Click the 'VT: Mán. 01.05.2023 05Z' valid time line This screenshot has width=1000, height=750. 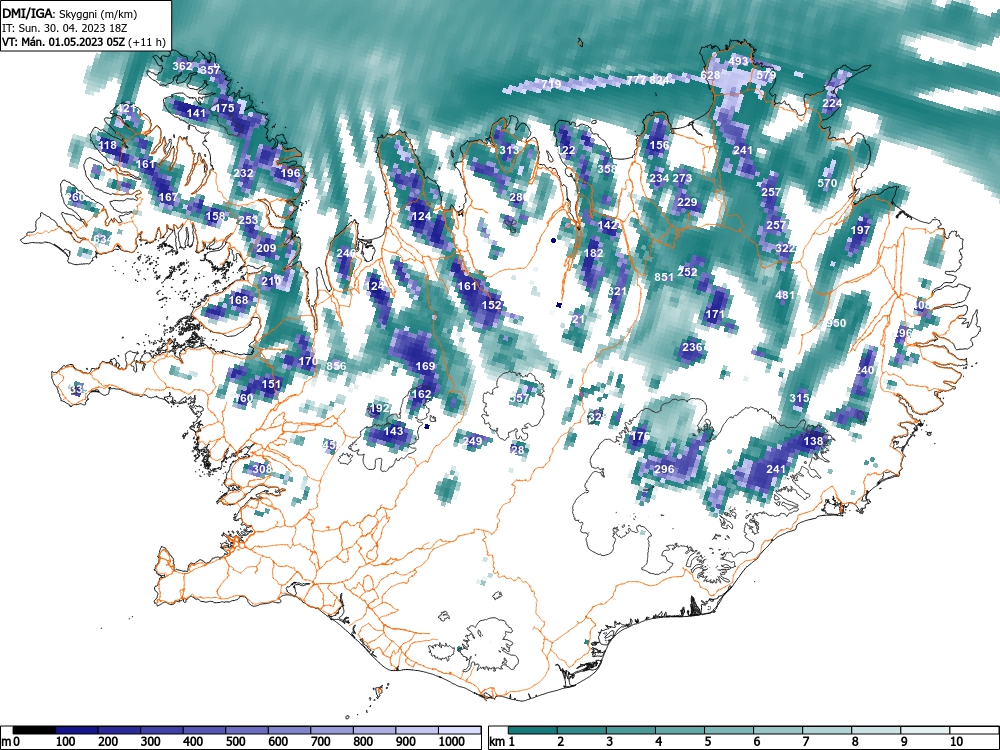pyautogui.click(x=64, y=42)
